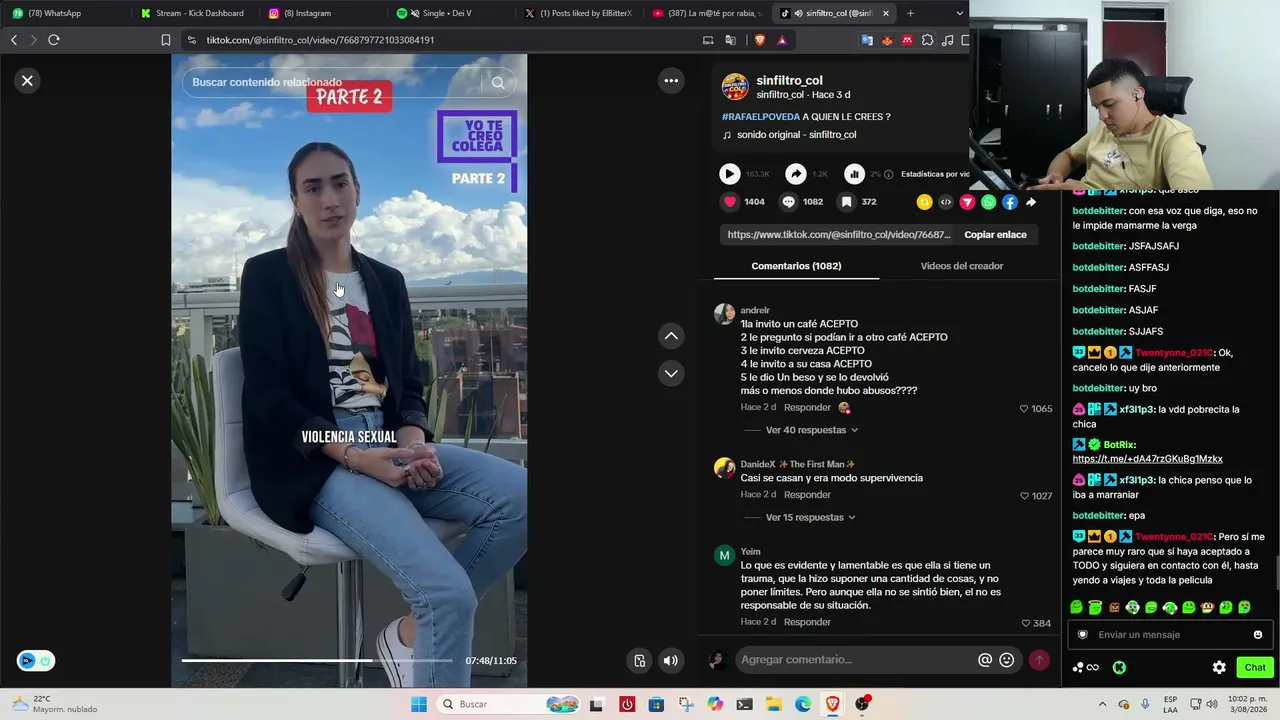Open the three-dot more options menu on the video

tap(671, 81)
